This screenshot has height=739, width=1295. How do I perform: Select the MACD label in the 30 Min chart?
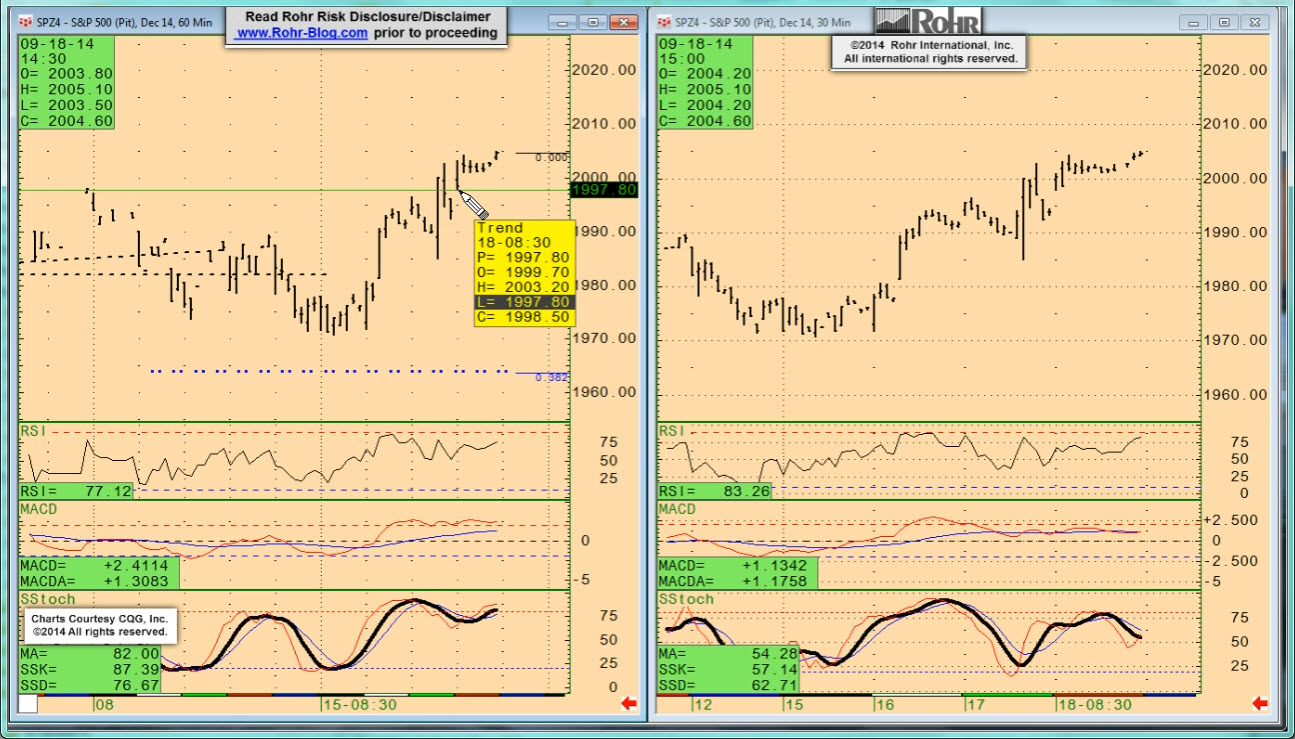(x=677, y=509)
